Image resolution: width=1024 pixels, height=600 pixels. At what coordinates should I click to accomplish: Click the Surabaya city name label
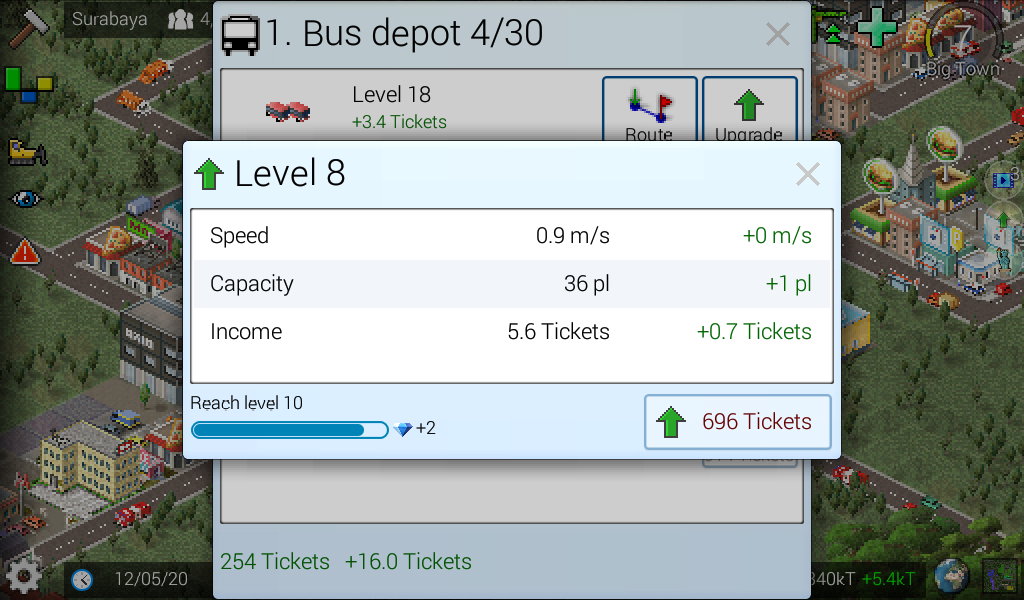pos(109,19)
